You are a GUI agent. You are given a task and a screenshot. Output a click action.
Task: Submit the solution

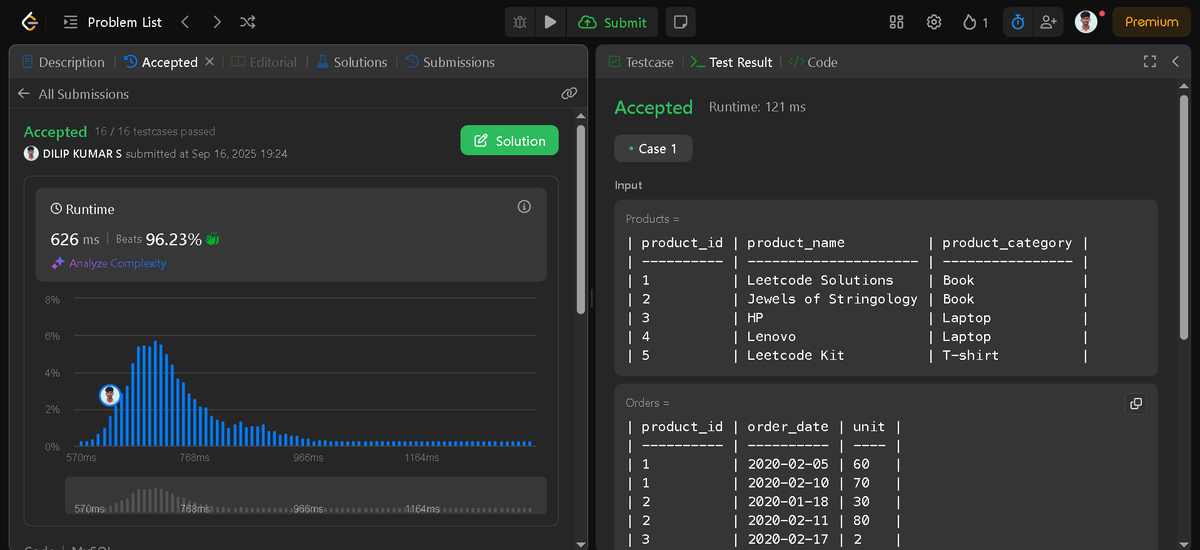pyautogui.click(x=612, y=22)
